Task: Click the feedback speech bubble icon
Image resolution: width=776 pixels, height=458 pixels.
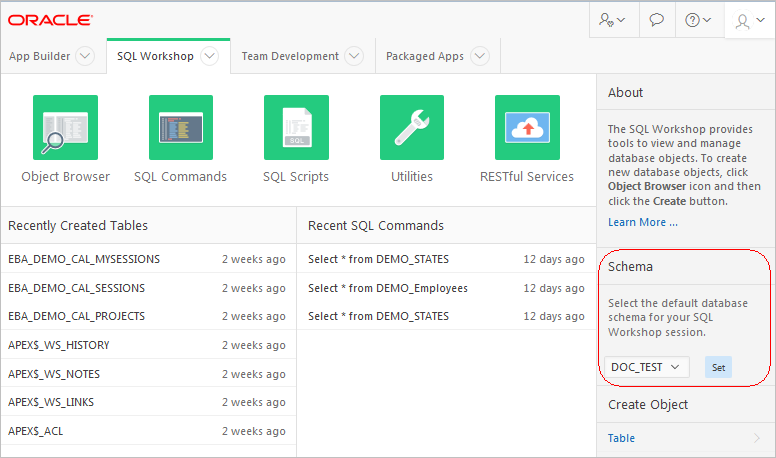Action: (658, 20)
